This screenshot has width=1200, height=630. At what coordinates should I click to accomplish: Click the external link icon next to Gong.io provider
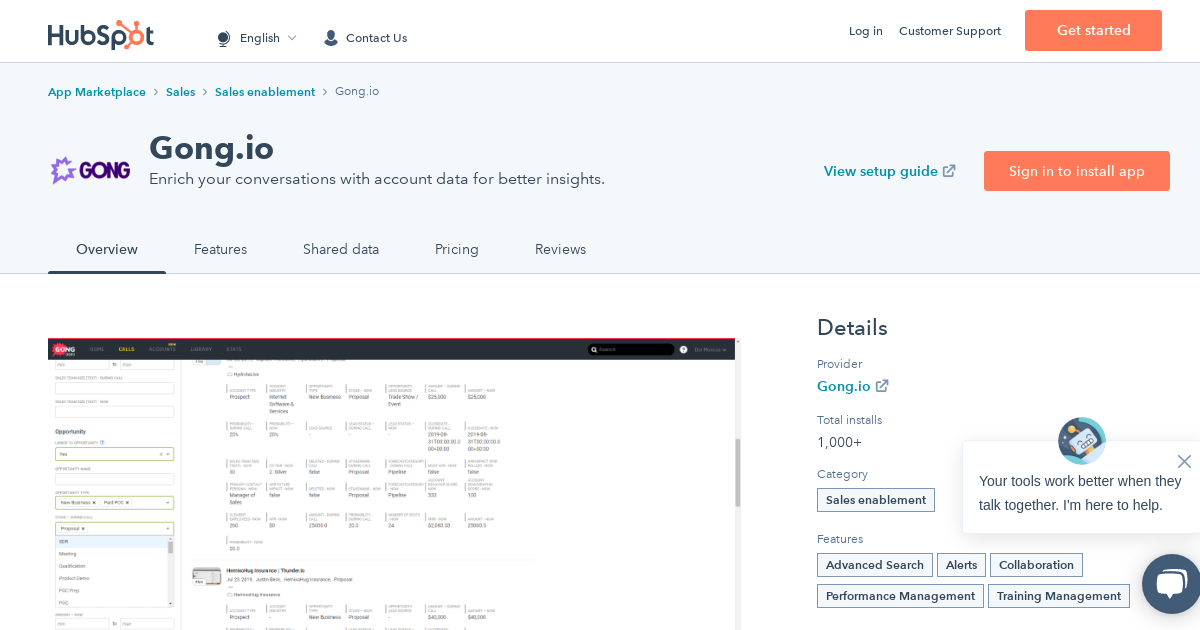coord(882,386)
